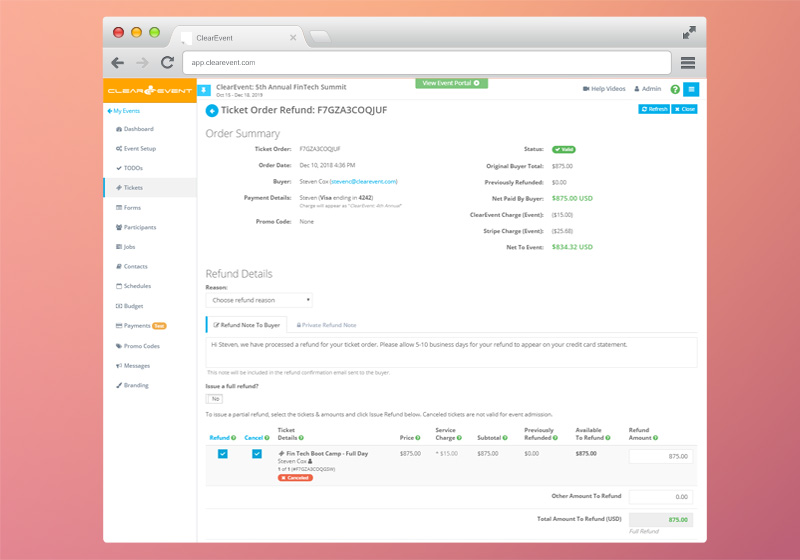Click the Refresh button

[x=654, y=109]
